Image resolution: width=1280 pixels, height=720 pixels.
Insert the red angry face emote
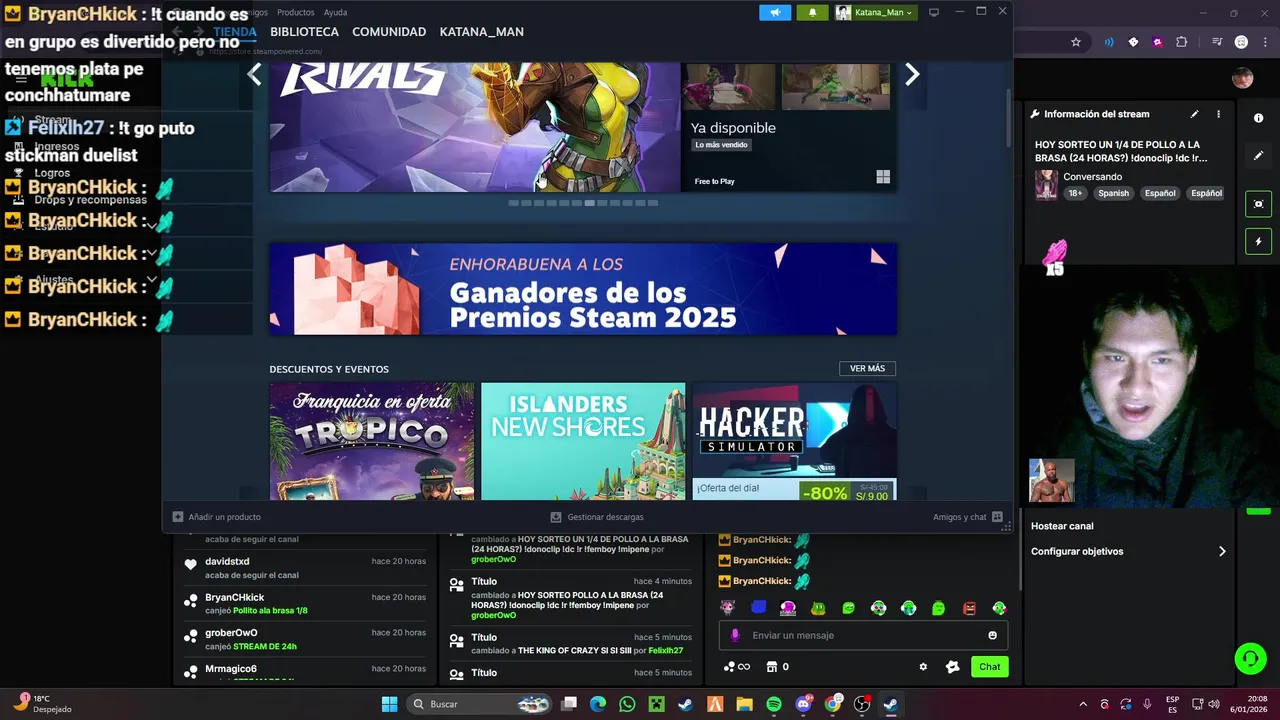[969, 608]
